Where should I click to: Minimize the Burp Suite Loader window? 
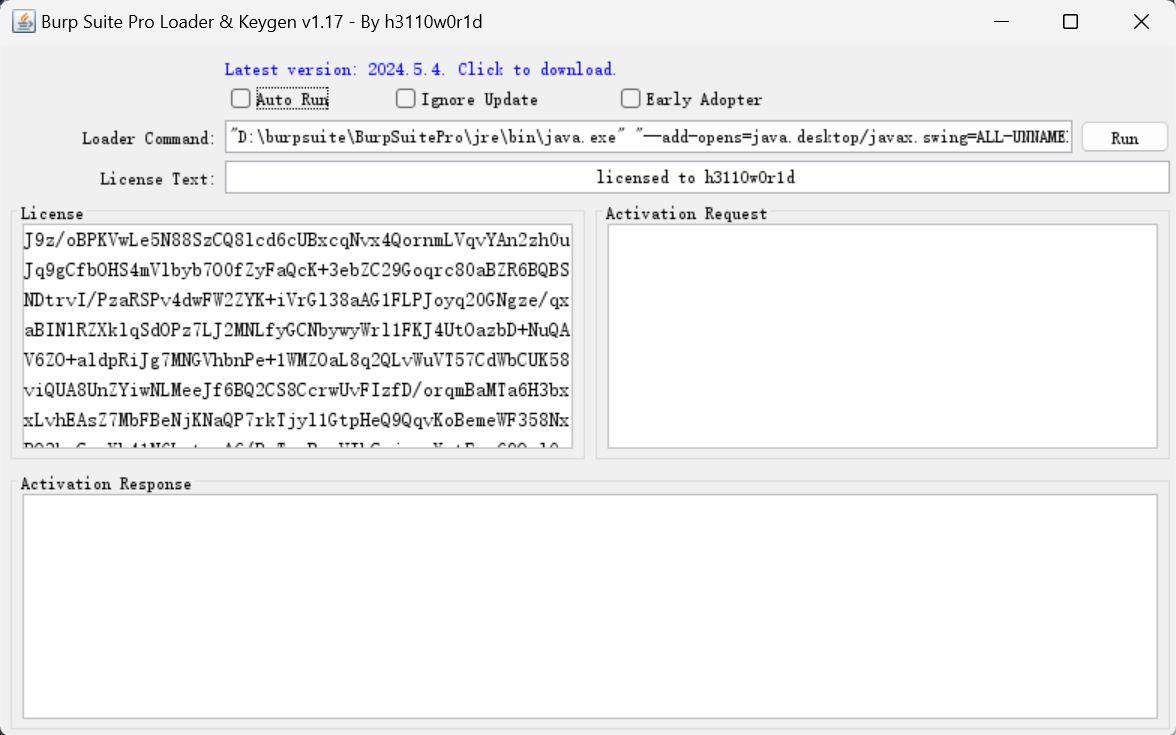(1001, 22)
